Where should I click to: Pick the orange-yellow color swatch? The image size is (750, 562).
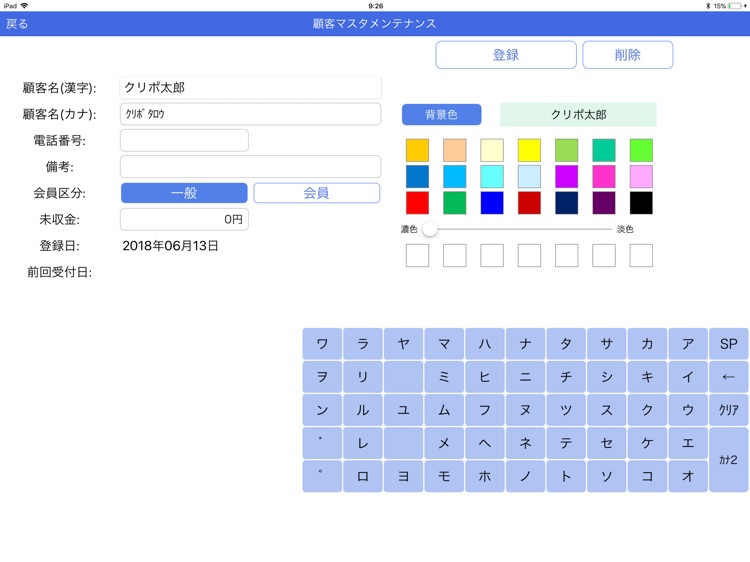[417, 150]
